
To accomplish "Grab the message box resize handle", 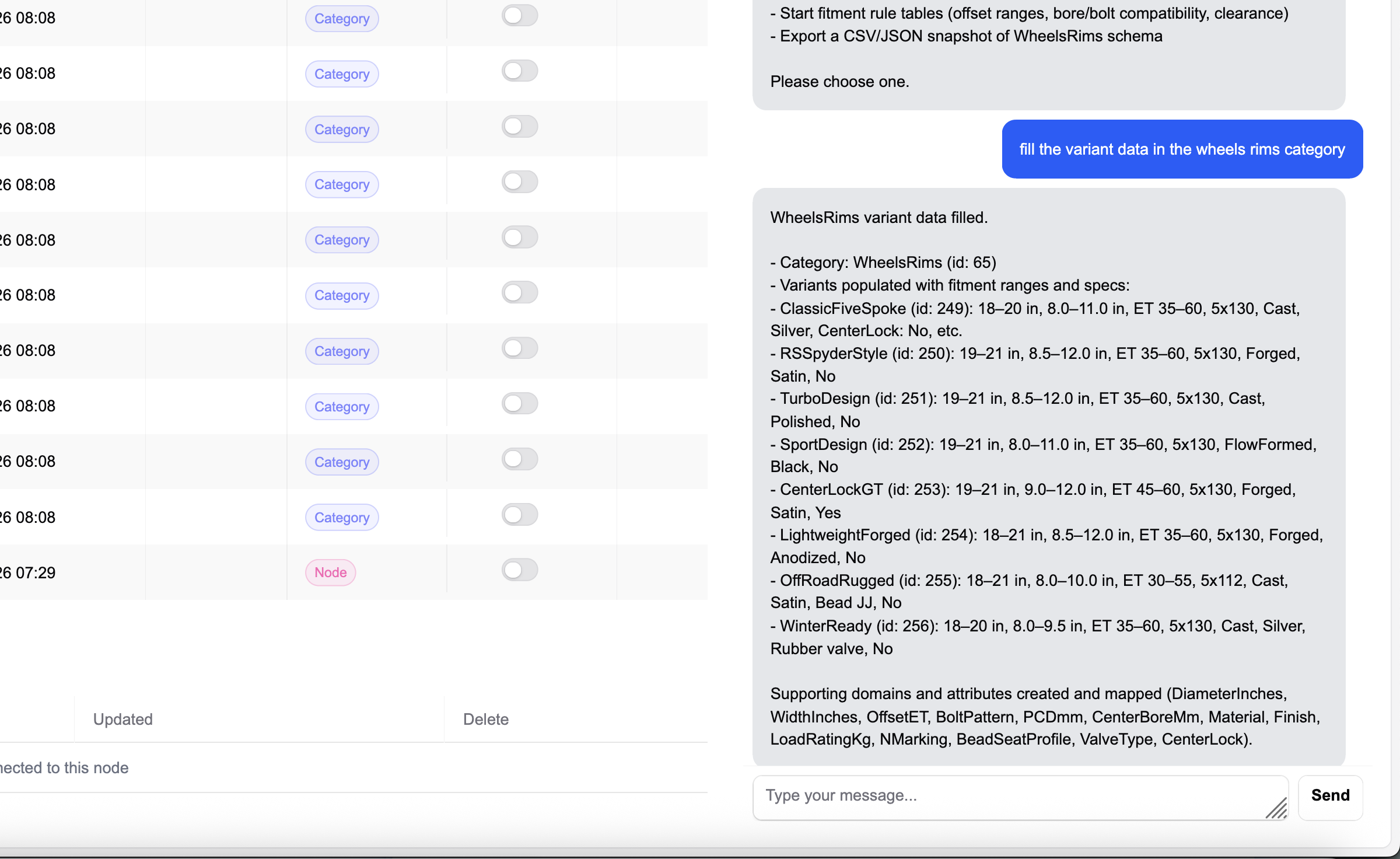I will coord(1276,809).
